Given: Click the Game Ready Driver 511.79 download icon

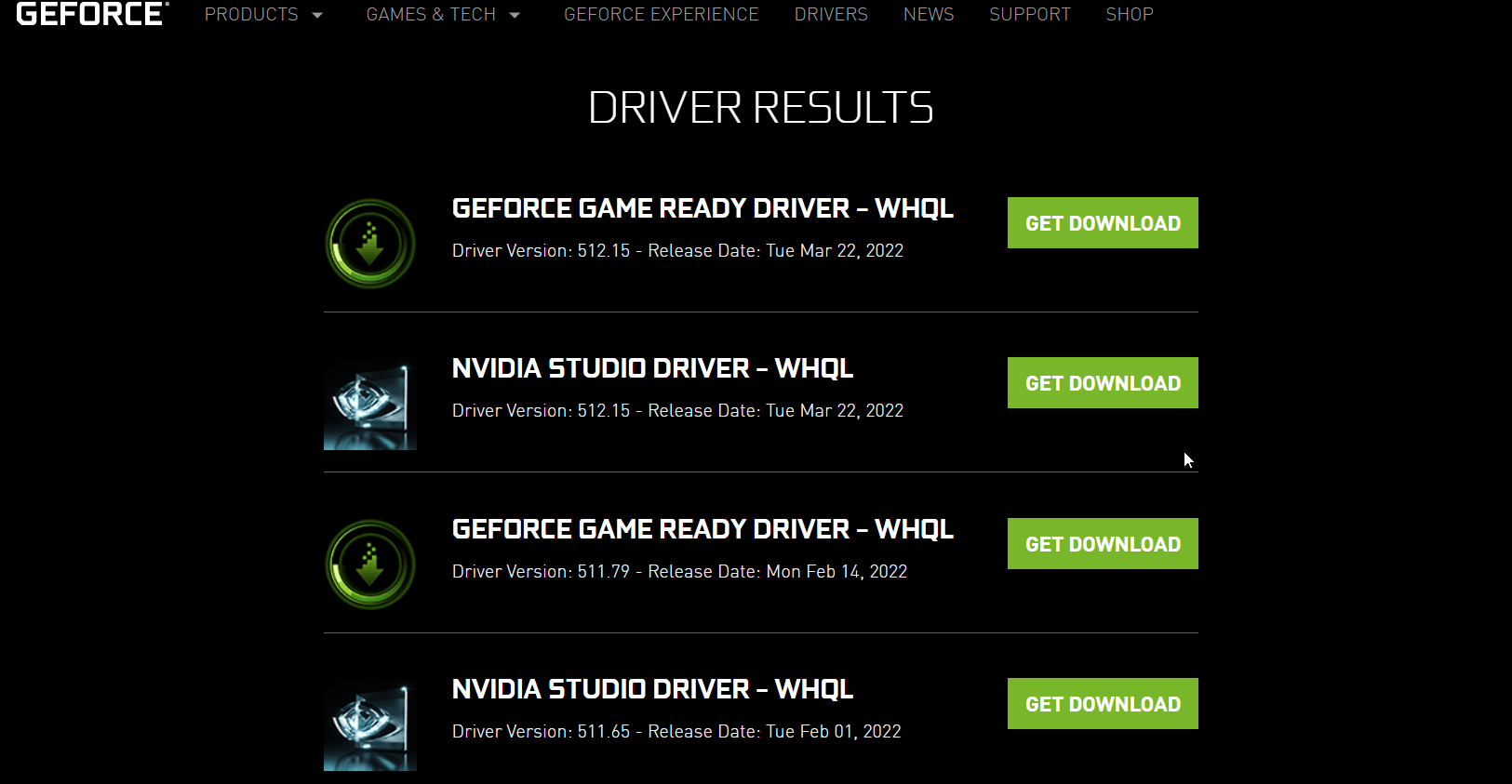Looking at the screenshot, I should pyautogui.click(x=370, y=565).
